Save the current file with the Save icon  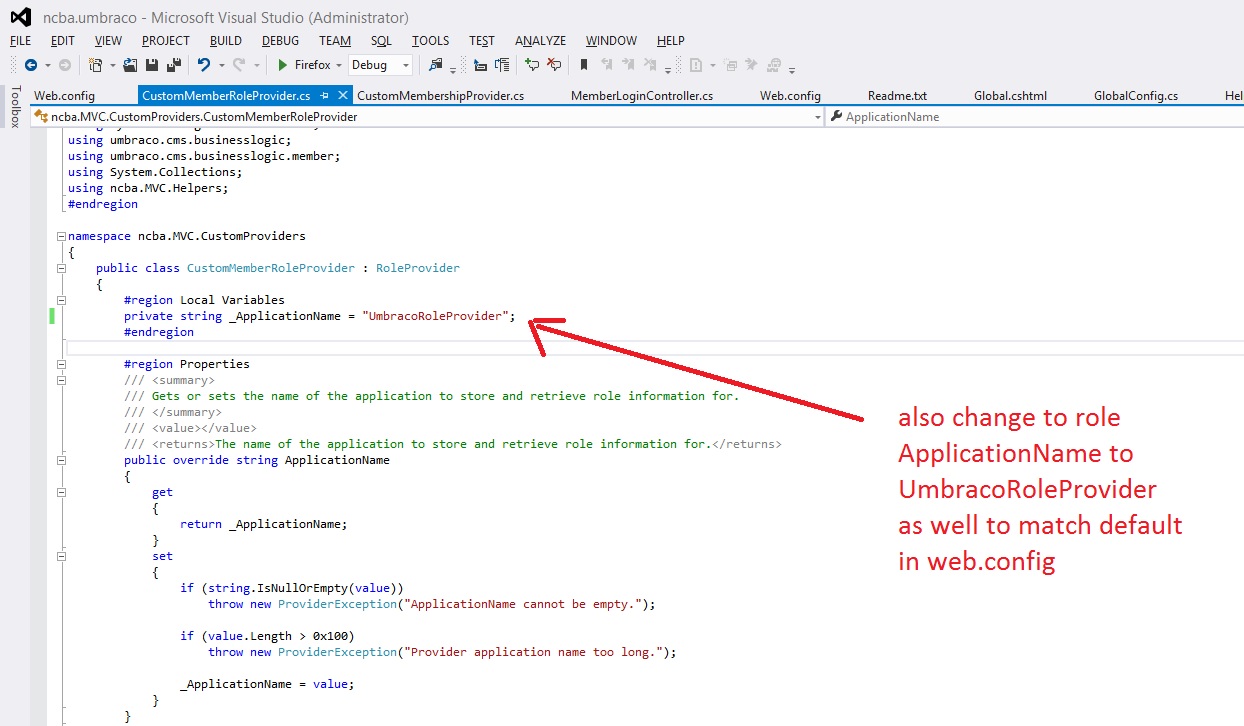tap(152, 65)
